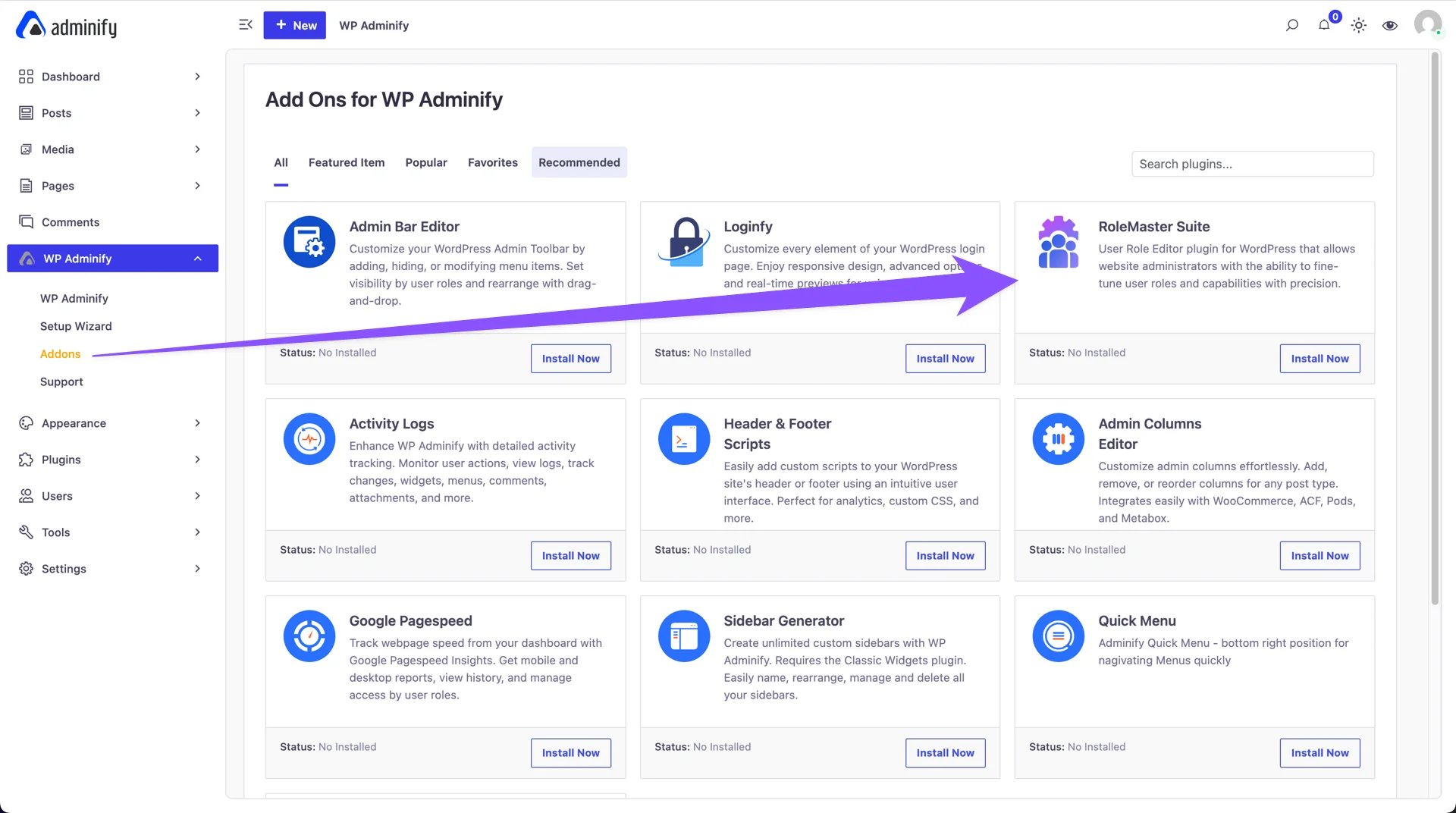Click the Admin Bar Editor addon icon
Viewport: 1456px width, 813px height.
click(309, 242)
